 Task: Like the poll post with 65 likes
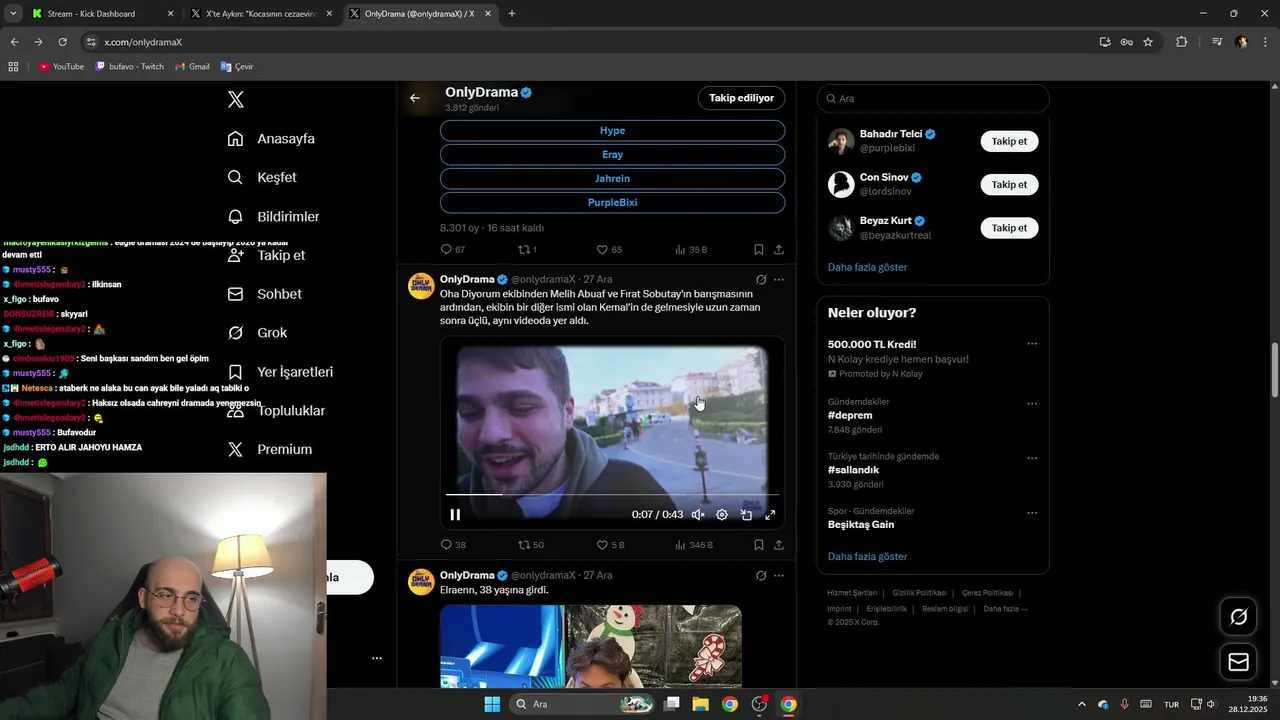click(609, 249)
